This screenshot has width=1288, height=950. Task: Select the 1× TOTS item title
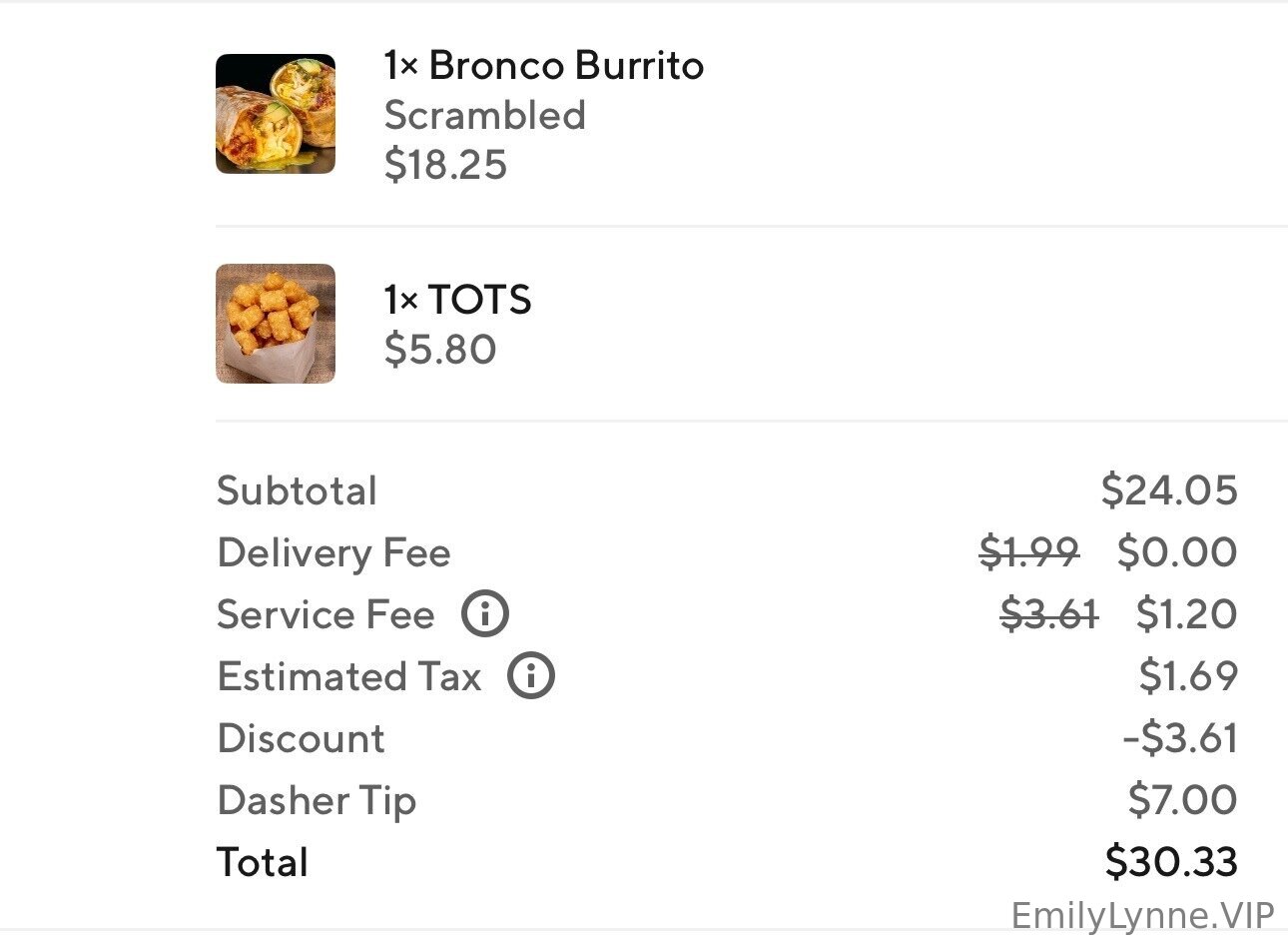tap(458, 300)
